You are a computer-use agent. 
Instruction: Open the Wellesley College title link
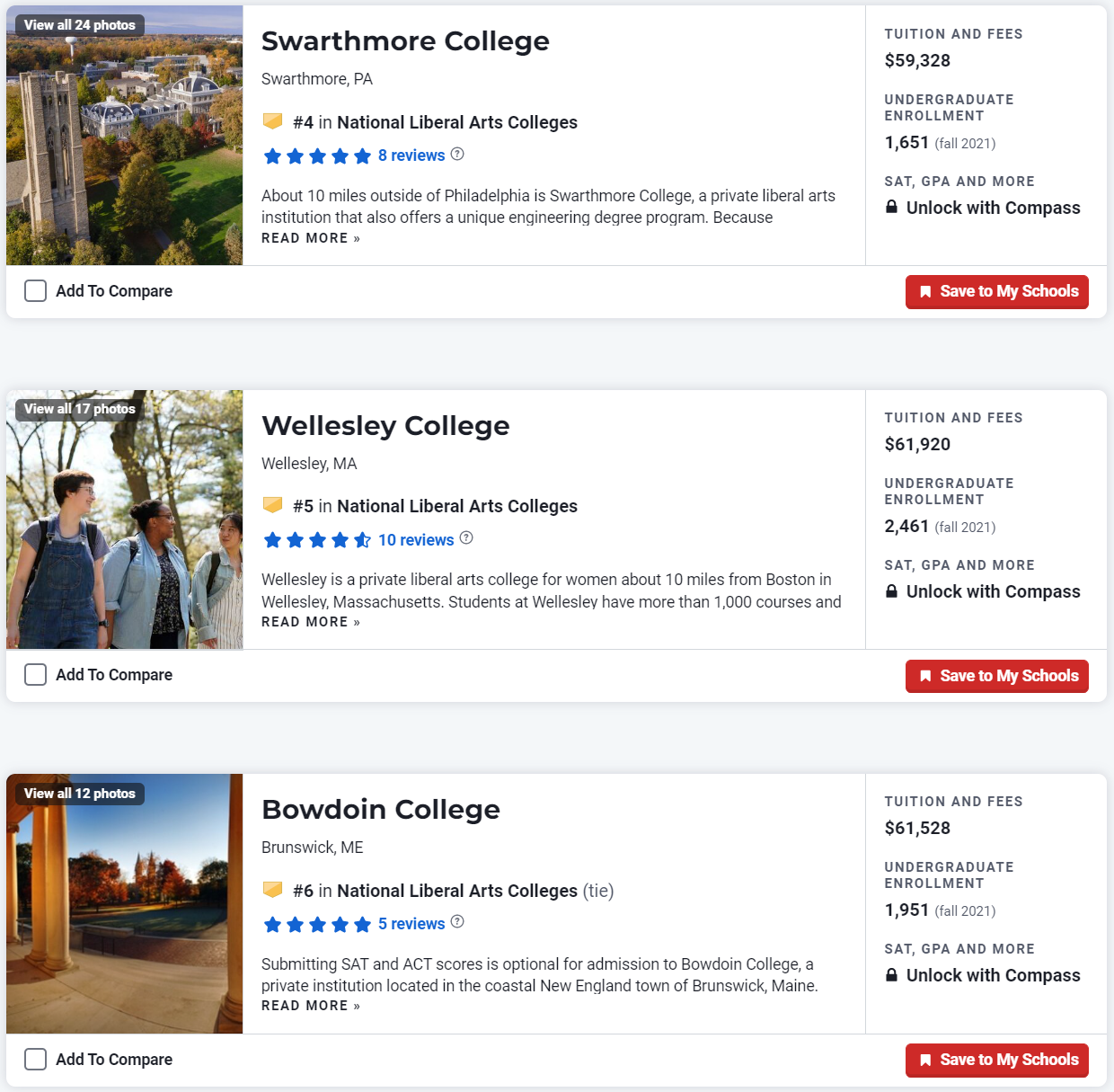pos(385,425)
